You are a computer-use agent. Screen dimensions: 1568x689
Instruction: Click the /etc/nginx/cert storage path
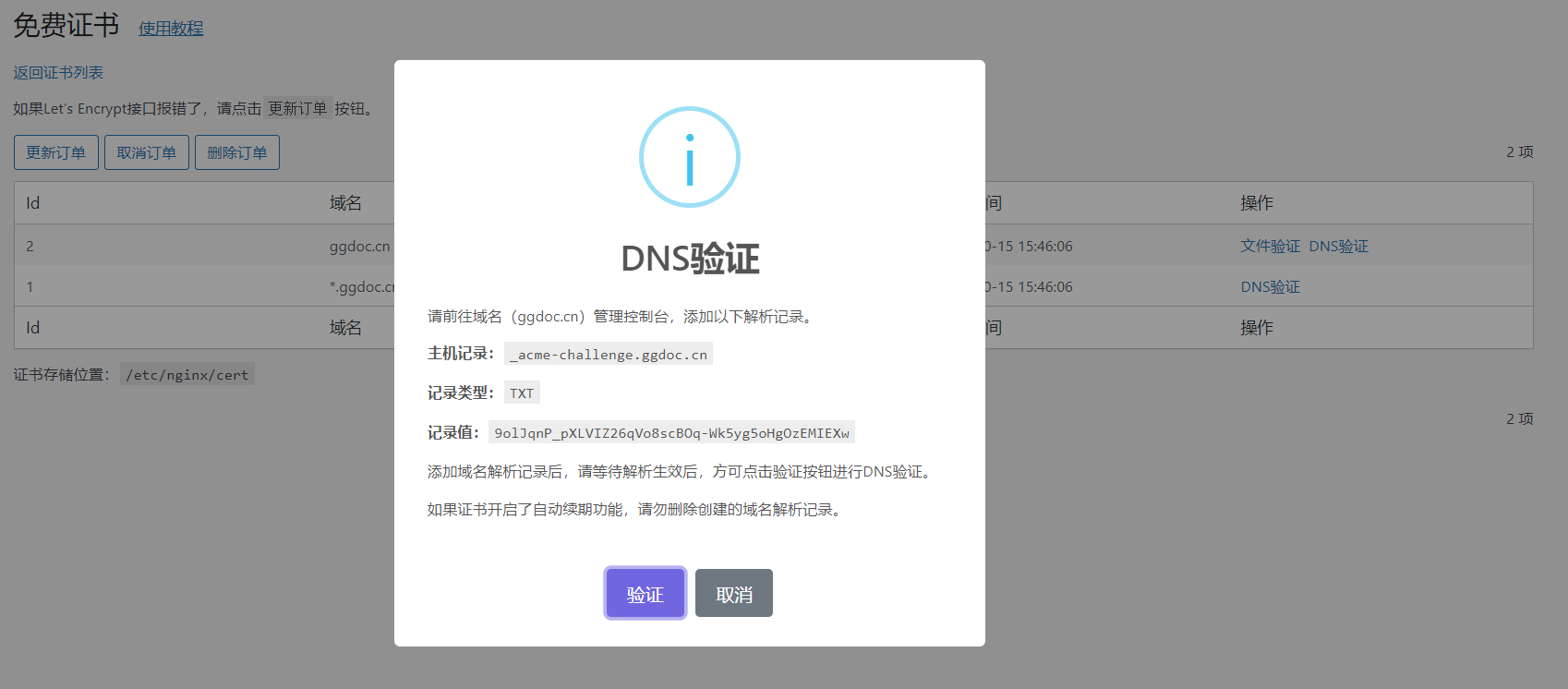point(187,374)
